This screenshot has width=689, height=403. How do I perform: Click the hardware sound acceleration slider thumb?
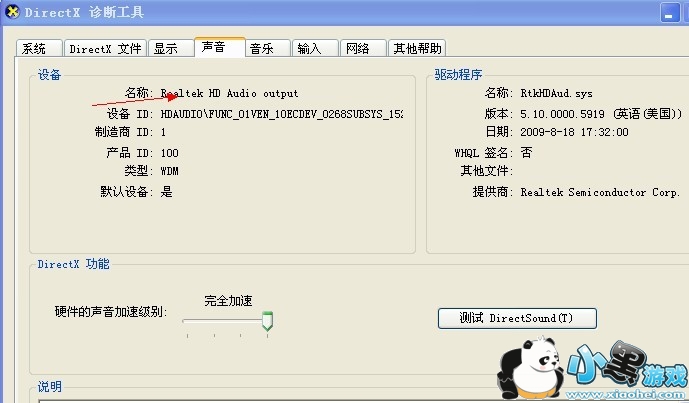[x=267, y=321]
